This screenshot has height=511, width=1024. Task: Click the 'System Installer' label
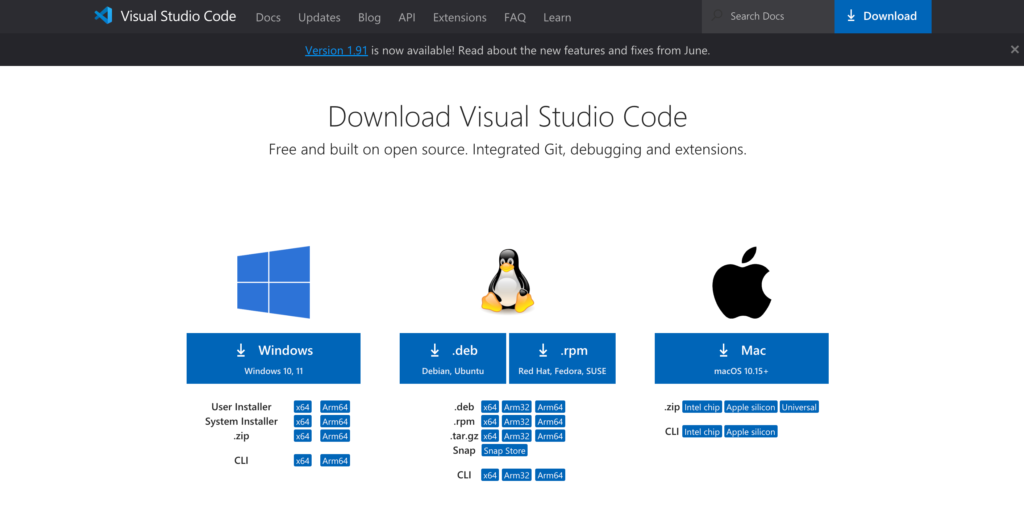click(241, 421)
